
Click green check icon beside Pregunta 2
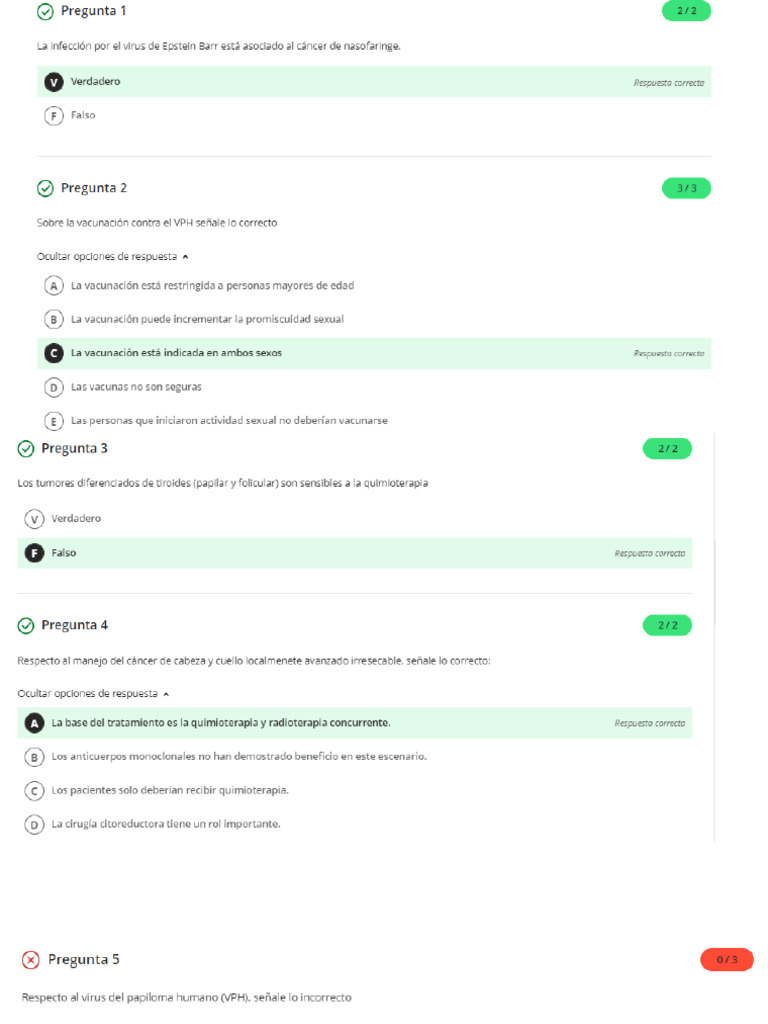click(x=45, y=188)
